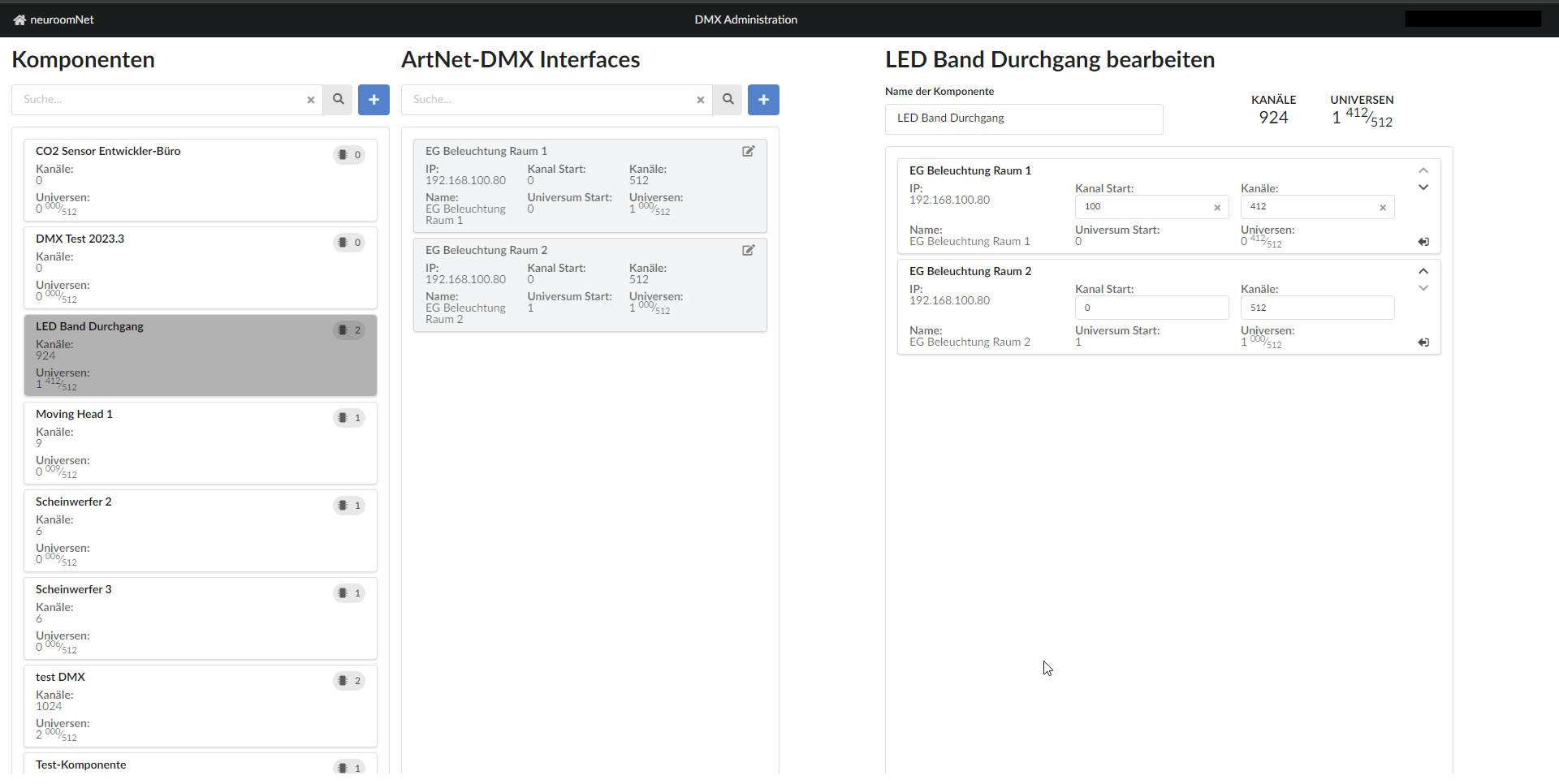Click the assign arrow in EG Beleuchtung Raum 2 panel
This screenshot has height=784, width=1559.
pos(1423,342)
